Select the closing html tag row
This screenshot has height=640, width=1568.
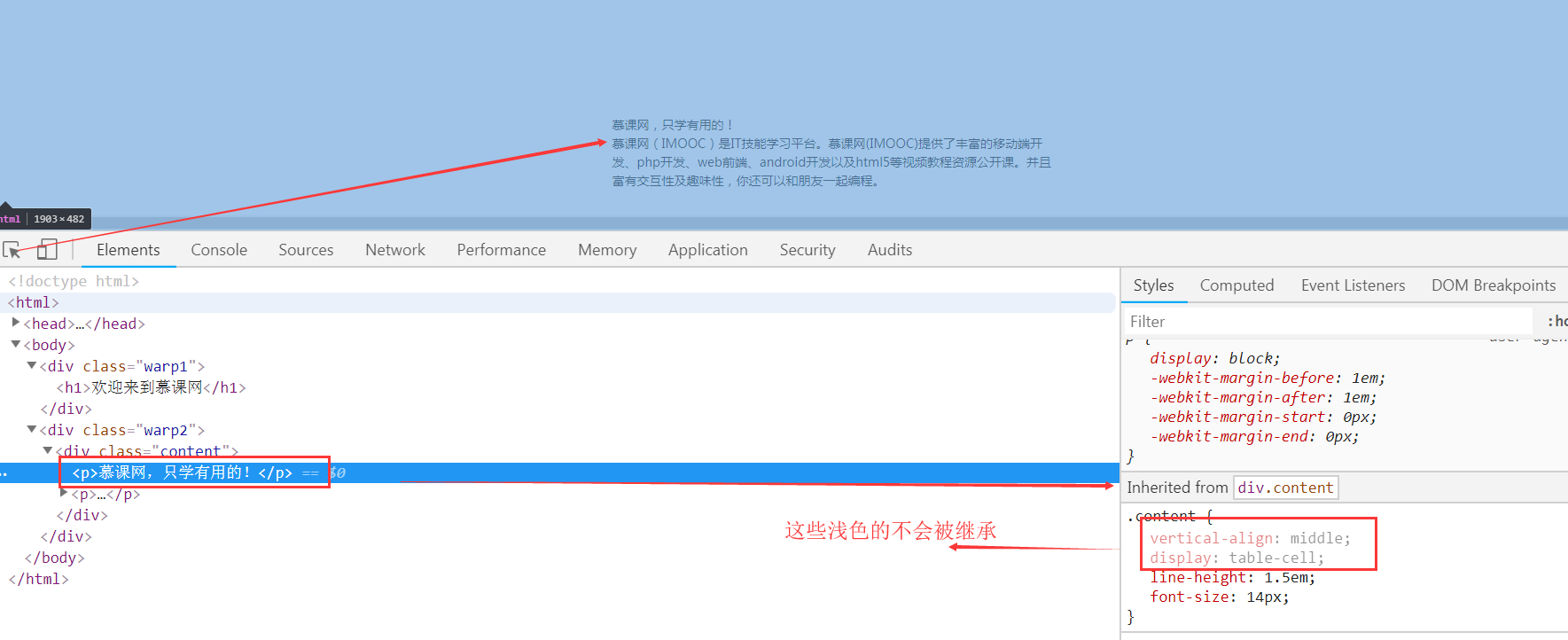38,579
